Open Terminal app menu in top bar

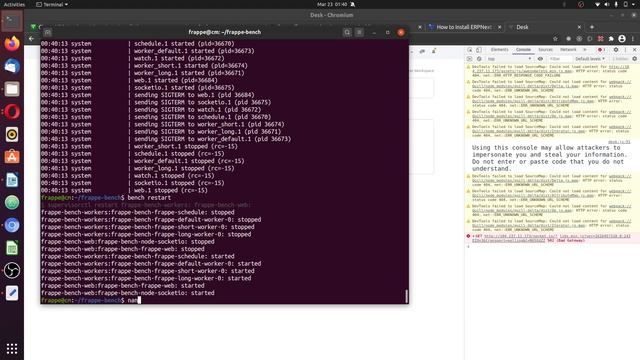point(52,4)
